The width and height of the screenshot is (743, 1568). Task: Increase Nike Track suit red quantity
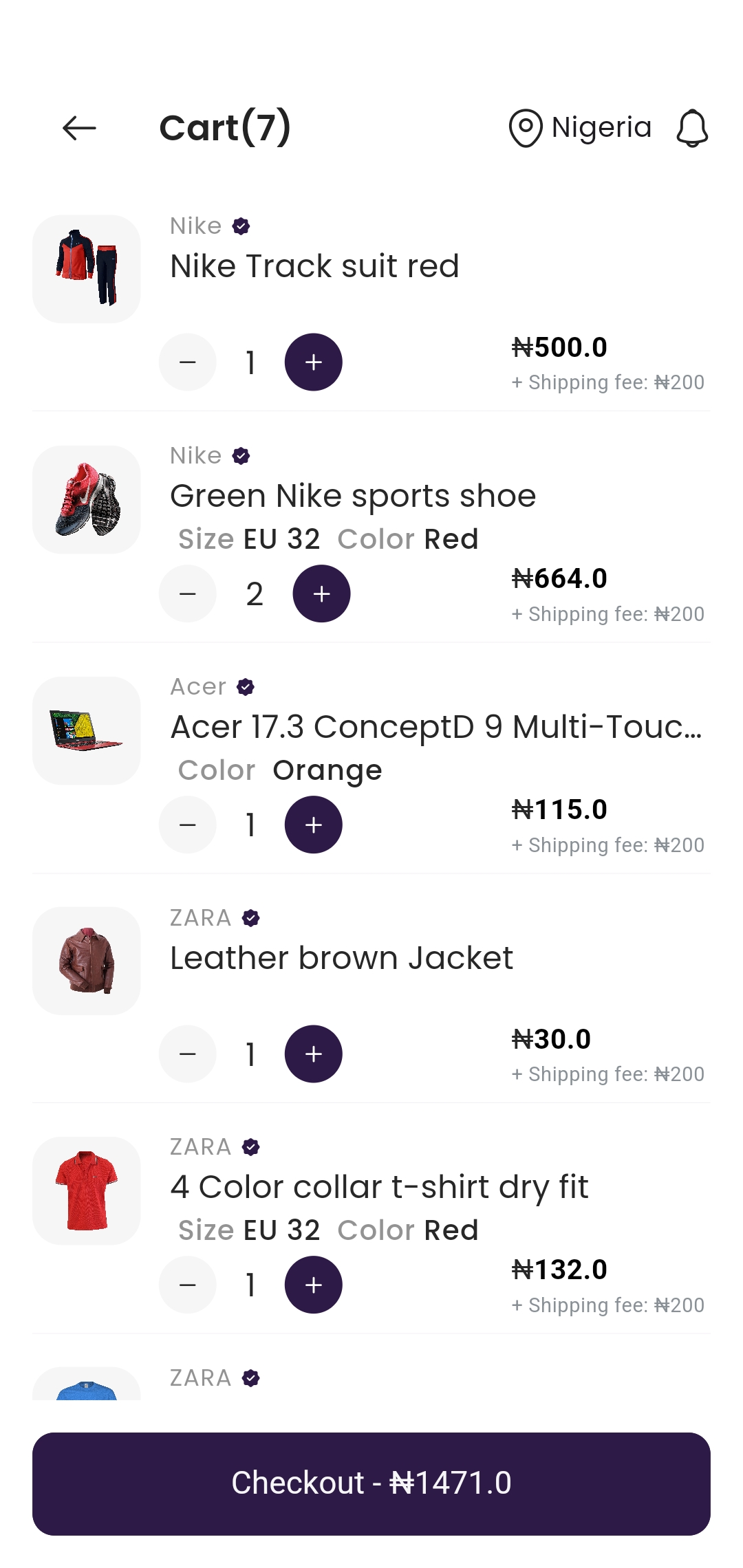[314, 362]
